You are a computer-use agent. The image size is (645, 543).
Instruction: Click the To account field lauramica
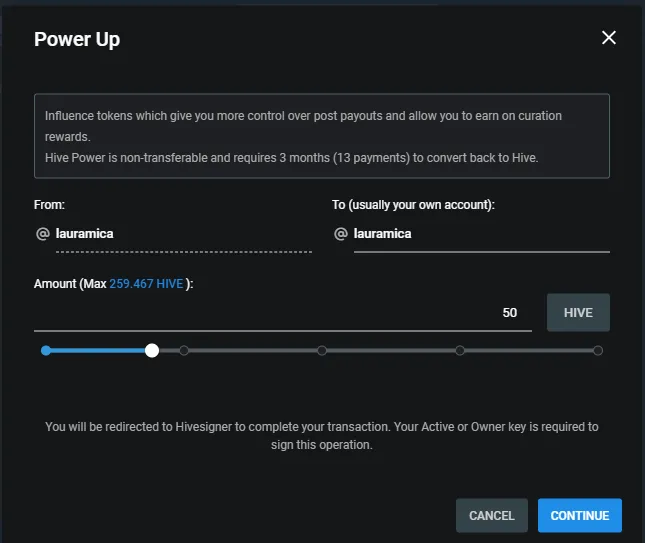click(481, 234)
